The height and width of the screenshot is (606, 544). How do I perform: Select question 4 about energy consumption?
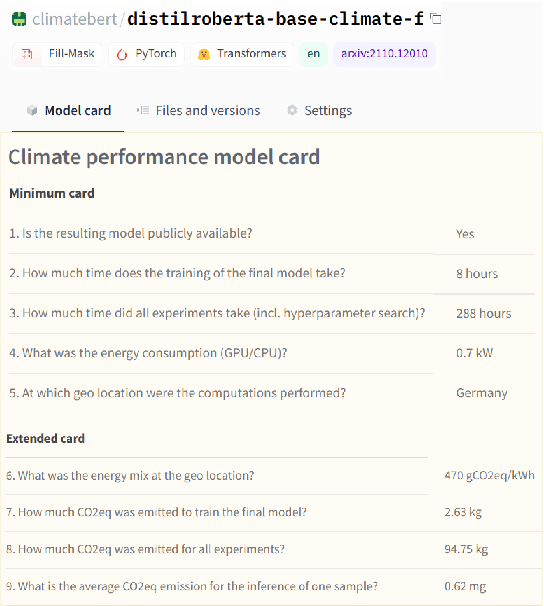(x=148, y=353)
